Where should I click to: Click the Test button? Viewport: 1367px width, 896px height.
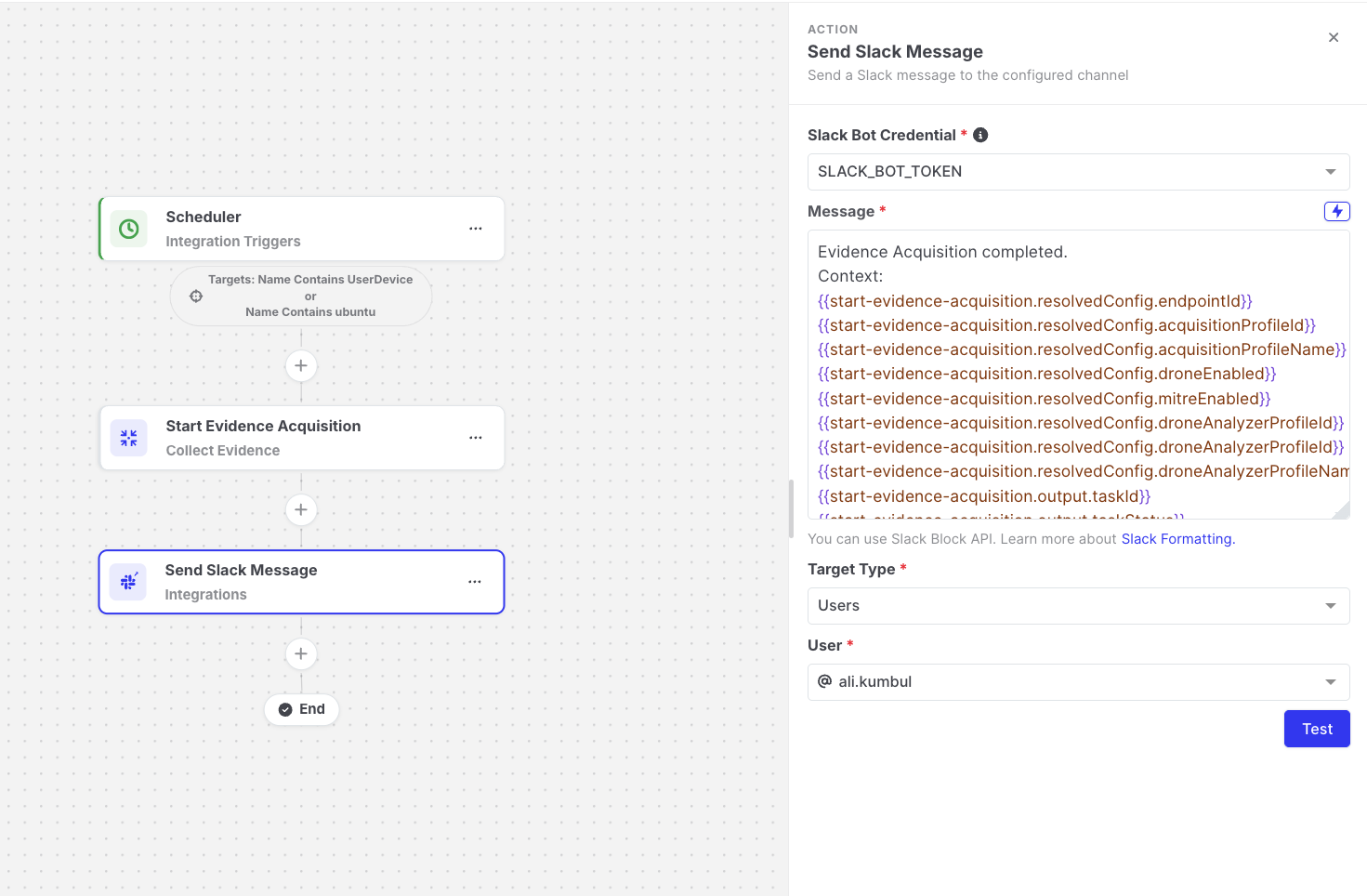tap(1317, 729)
